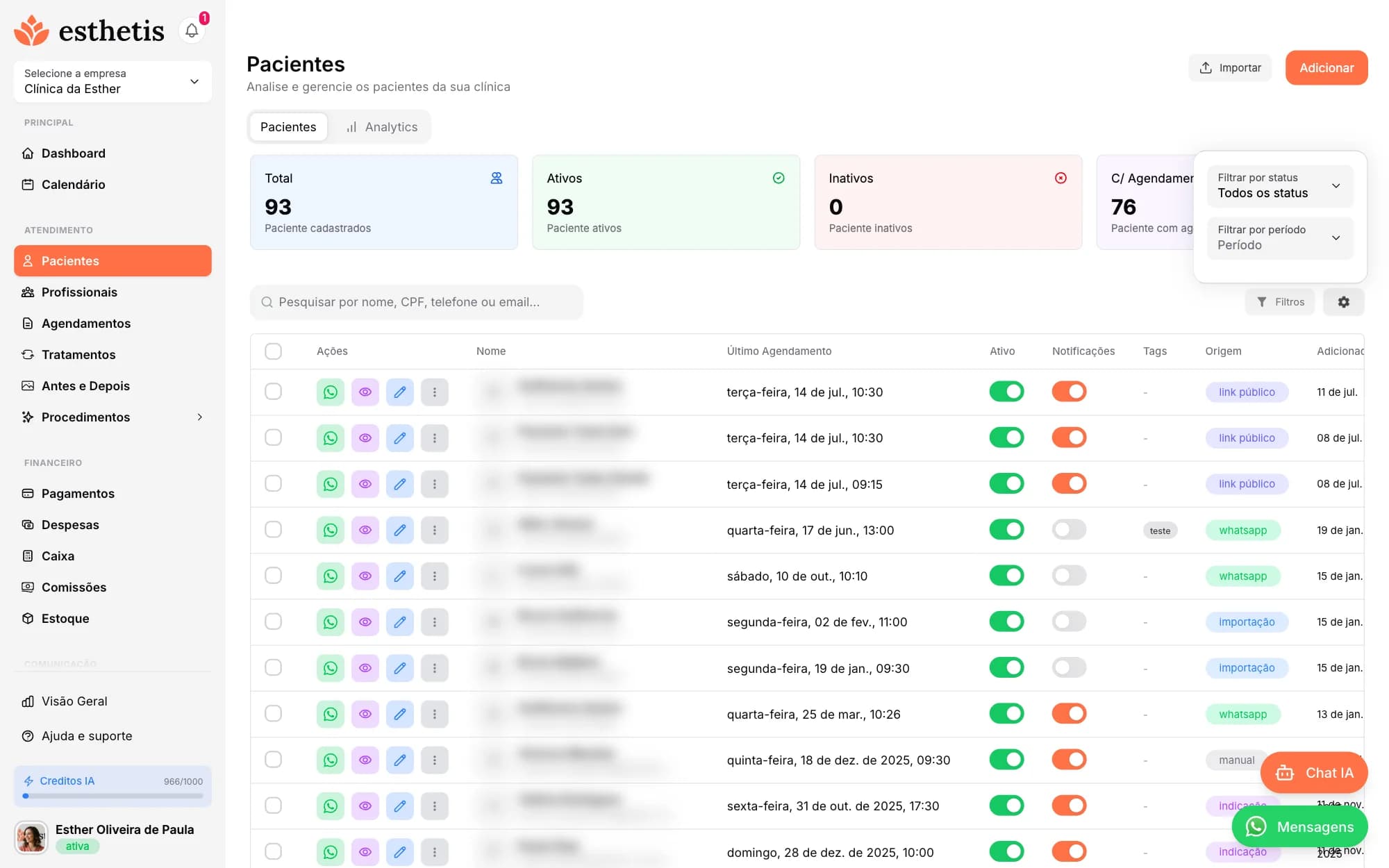1389x868 pixels.
Task: Edit patient scheduled segunda-feira, 02 de fev.
Action: point(400,622)
